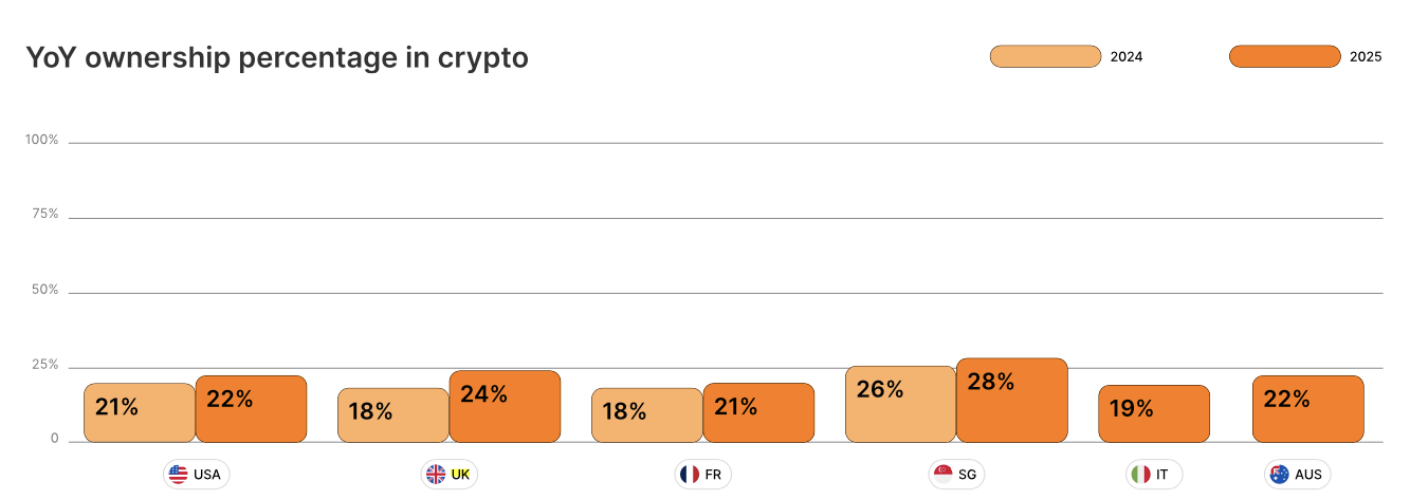Select the 2025 legend color swatch
1414x504 pixels.
pyautogui.click(x=1285, y=57)
